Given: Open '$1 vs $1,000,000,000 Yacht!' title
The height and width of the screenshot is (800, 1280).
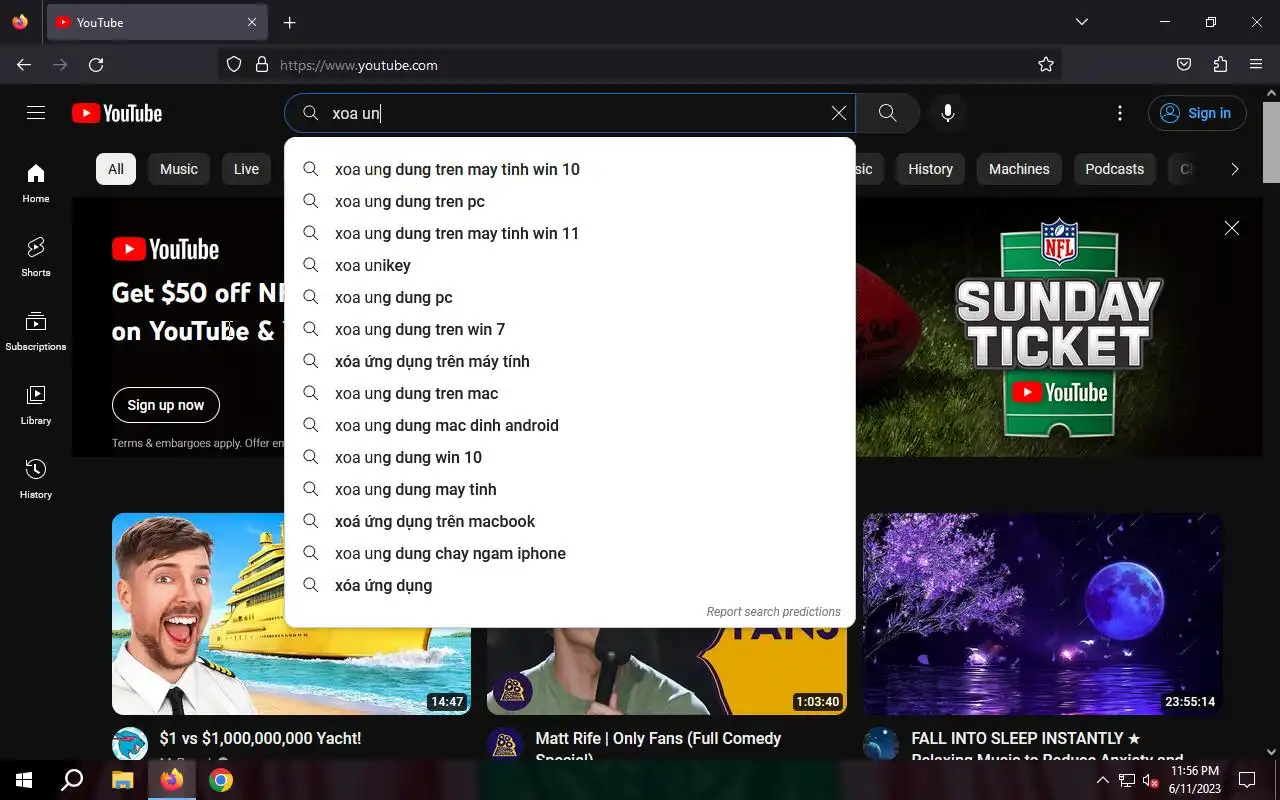Looking at the screenshot, I should point(260,738).
